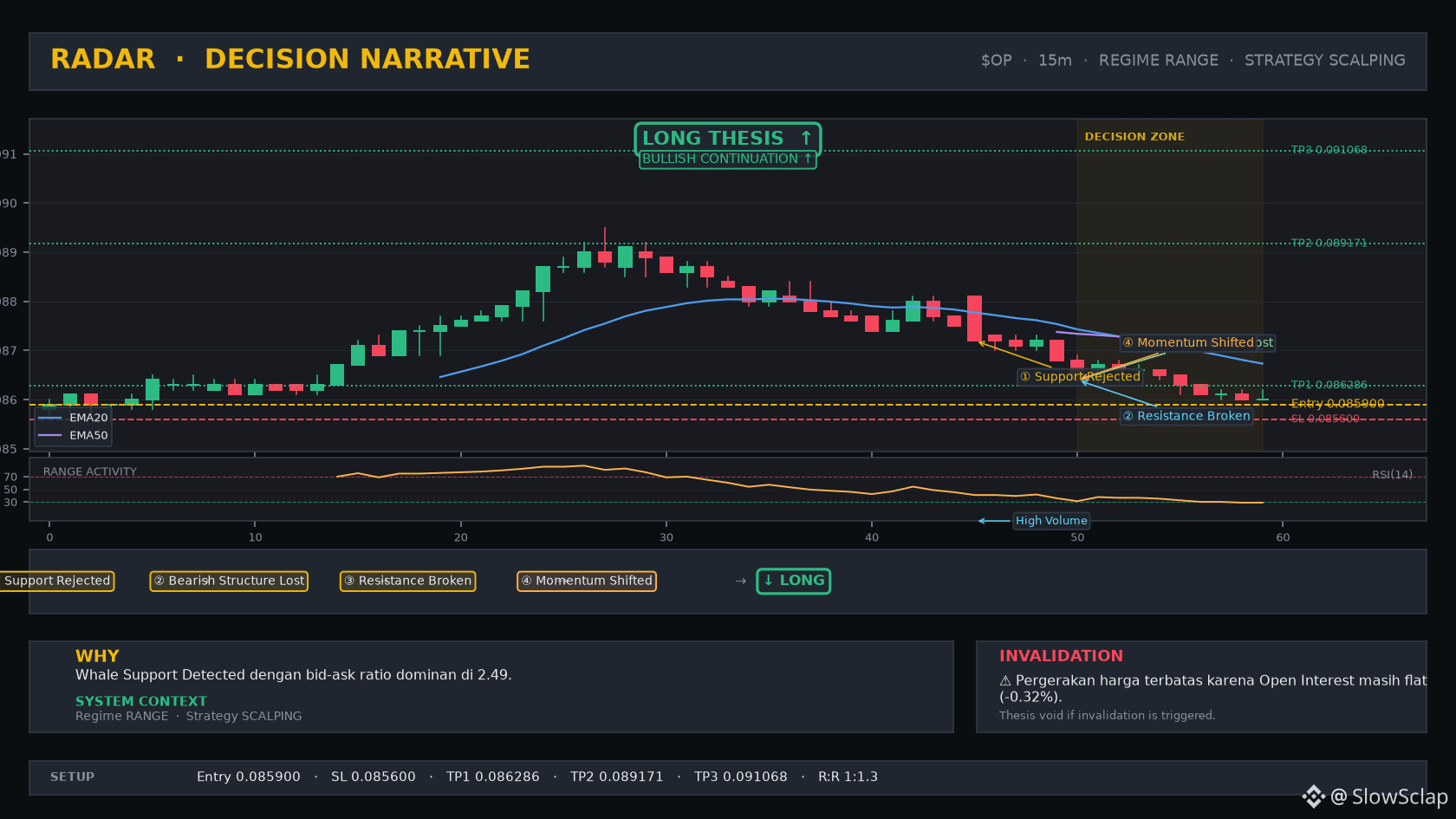Image resolution: width=1456 pixels, height=819 pixels.
Task: Click the EMA50 purple legend line
Action: [x=50, y=435]
